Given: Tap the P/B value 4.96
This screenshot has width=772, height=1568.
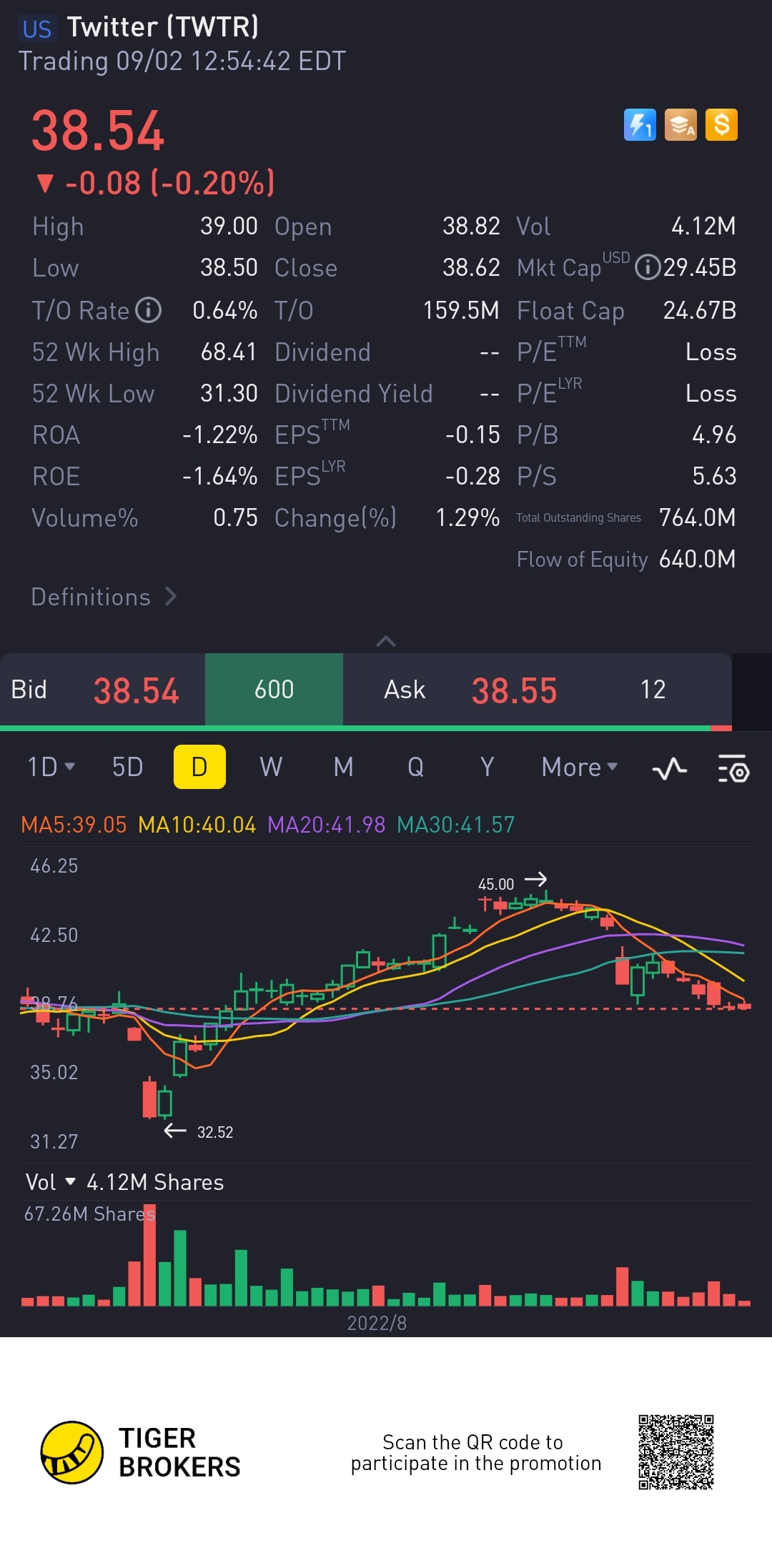Looking at the screenshot, I should click(x=714, y=435).
